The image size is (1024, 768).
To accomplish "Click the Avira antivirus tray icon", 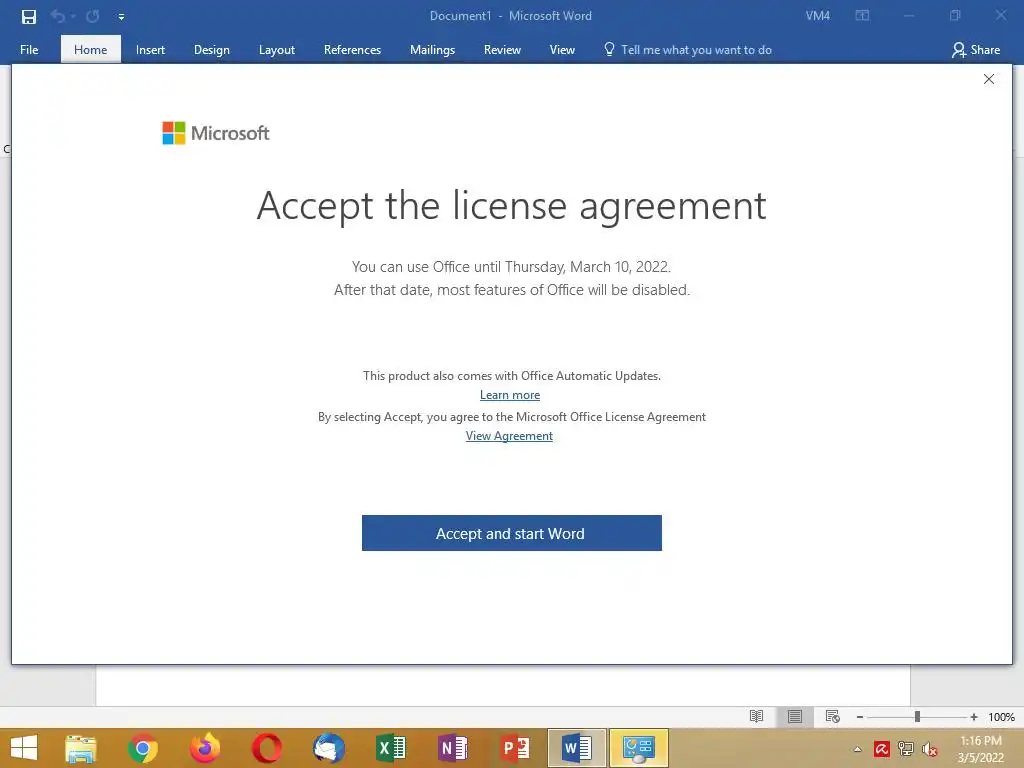I will 882,749.
